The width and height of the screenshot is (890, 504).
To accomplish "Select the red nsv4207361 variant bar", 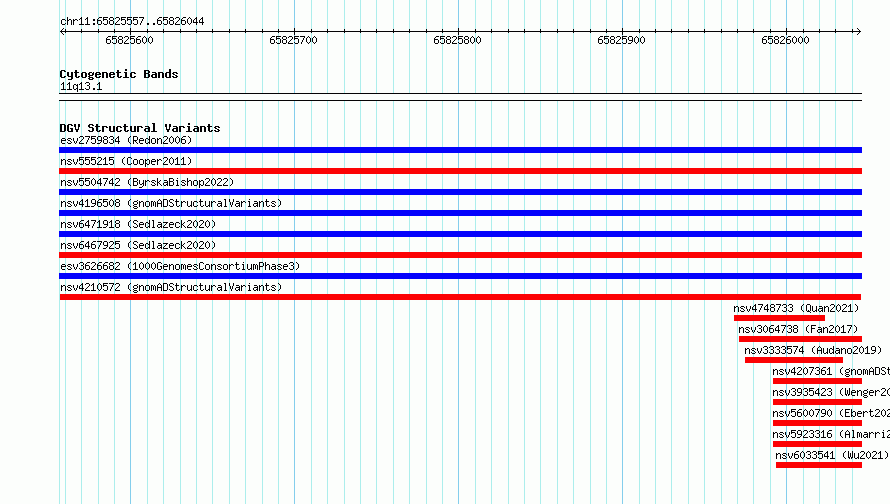I will (x=817, y=381).
